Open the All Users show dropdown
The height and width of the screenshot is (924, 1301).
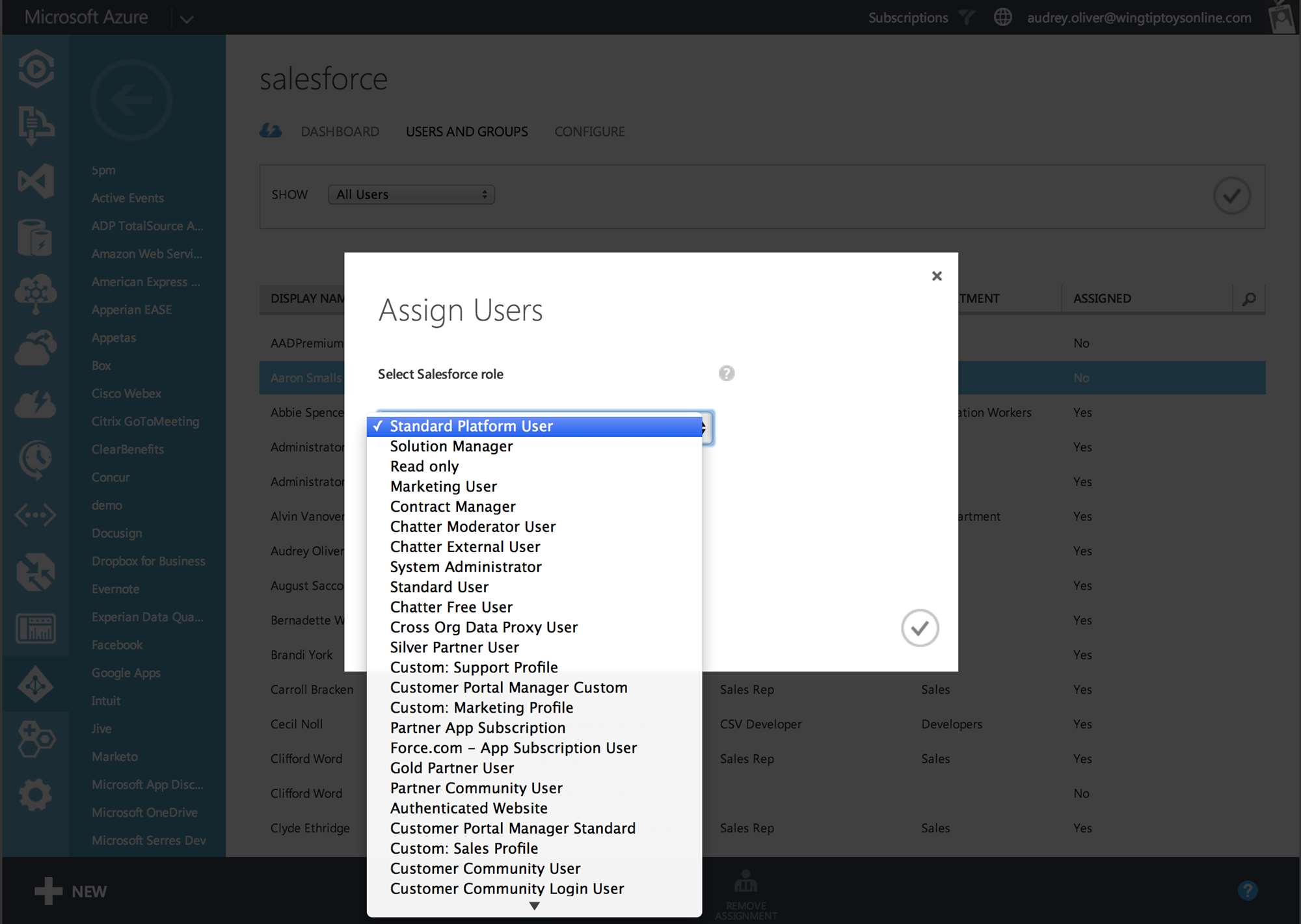coord(411,194)
